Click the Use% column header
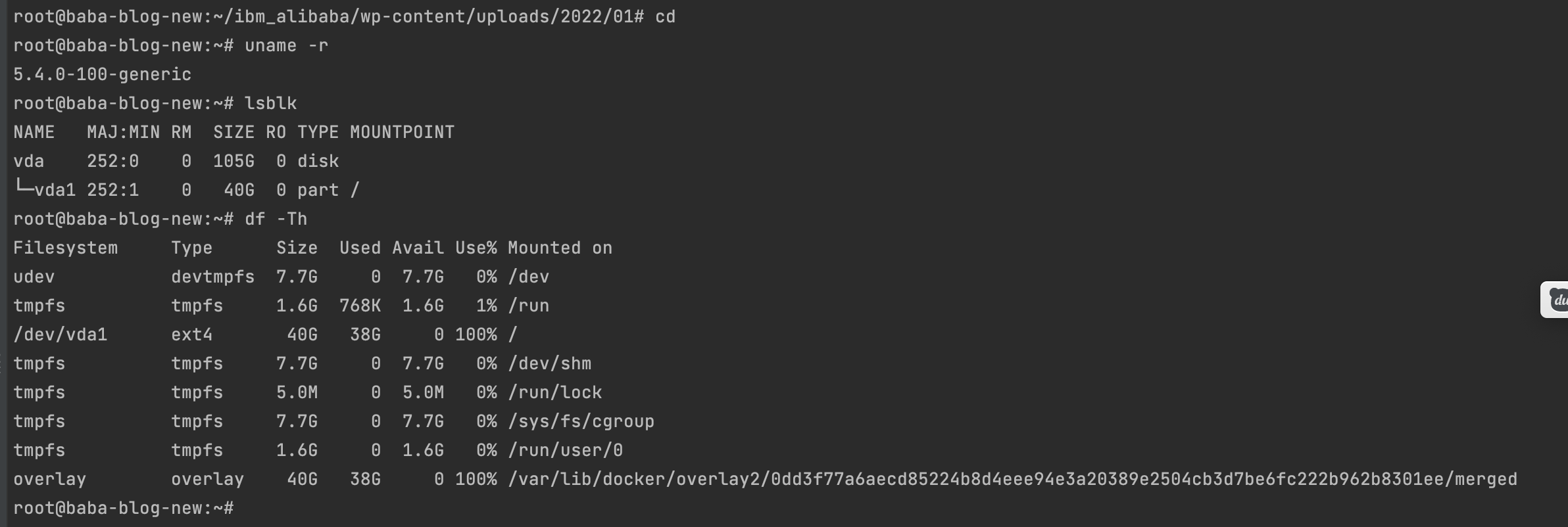 pos(476,248)
